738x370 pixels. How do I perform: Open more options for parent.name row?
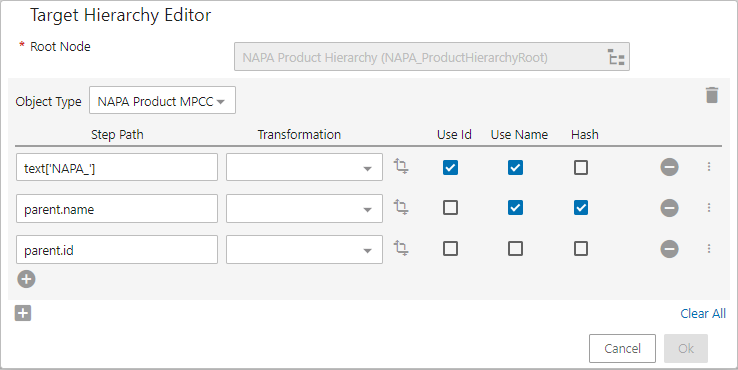coord(709,208)
